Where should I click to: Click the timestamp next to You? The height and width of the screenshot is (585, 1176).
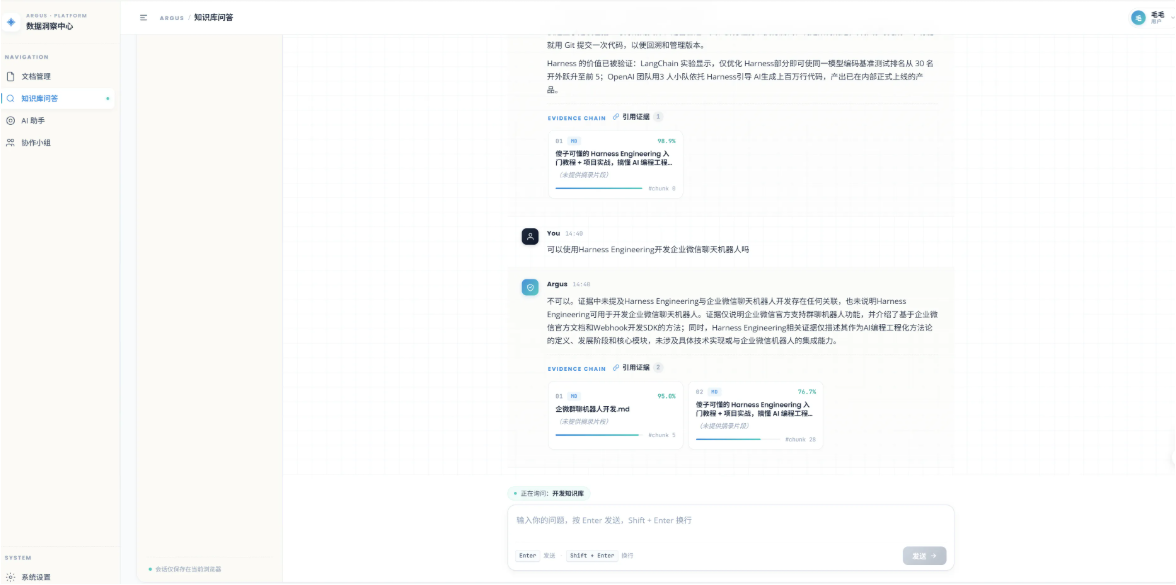574,234
